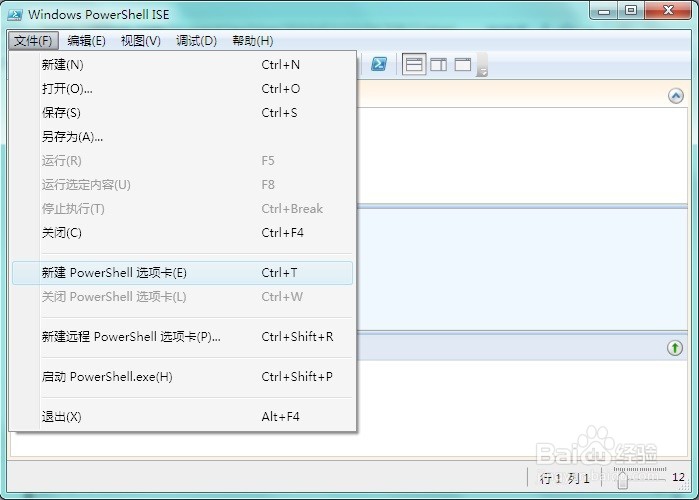Open toolbar overflow options arrow

pyautogui.click(x=482, y=65)
